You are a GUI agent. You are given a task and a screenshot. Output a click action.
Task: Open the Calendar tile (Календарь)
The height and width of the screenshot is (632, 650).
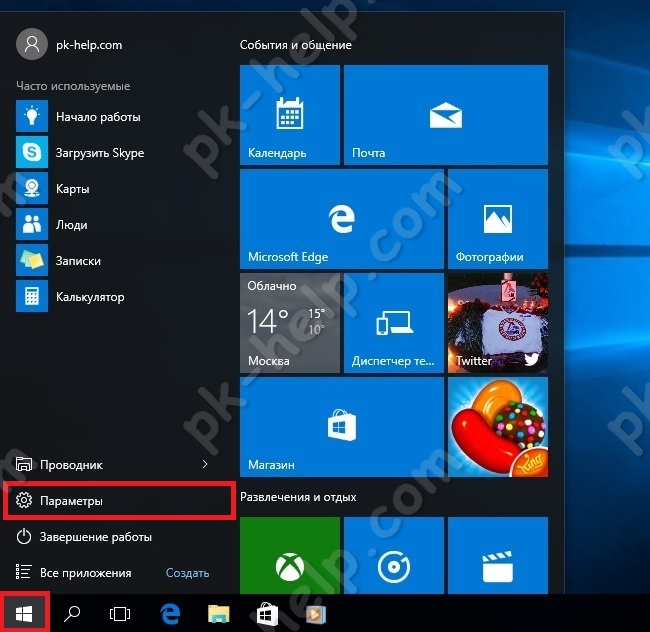(290, 115)
